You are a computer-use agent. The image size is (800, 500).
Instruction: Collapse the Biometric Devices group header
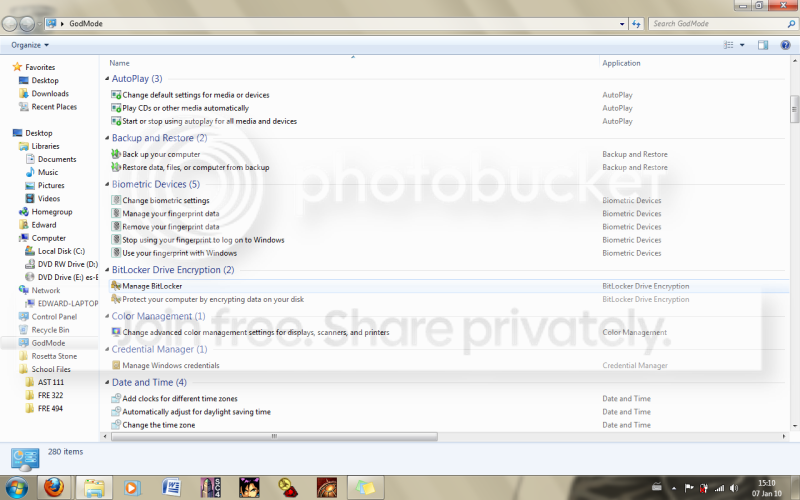(155, 184)
